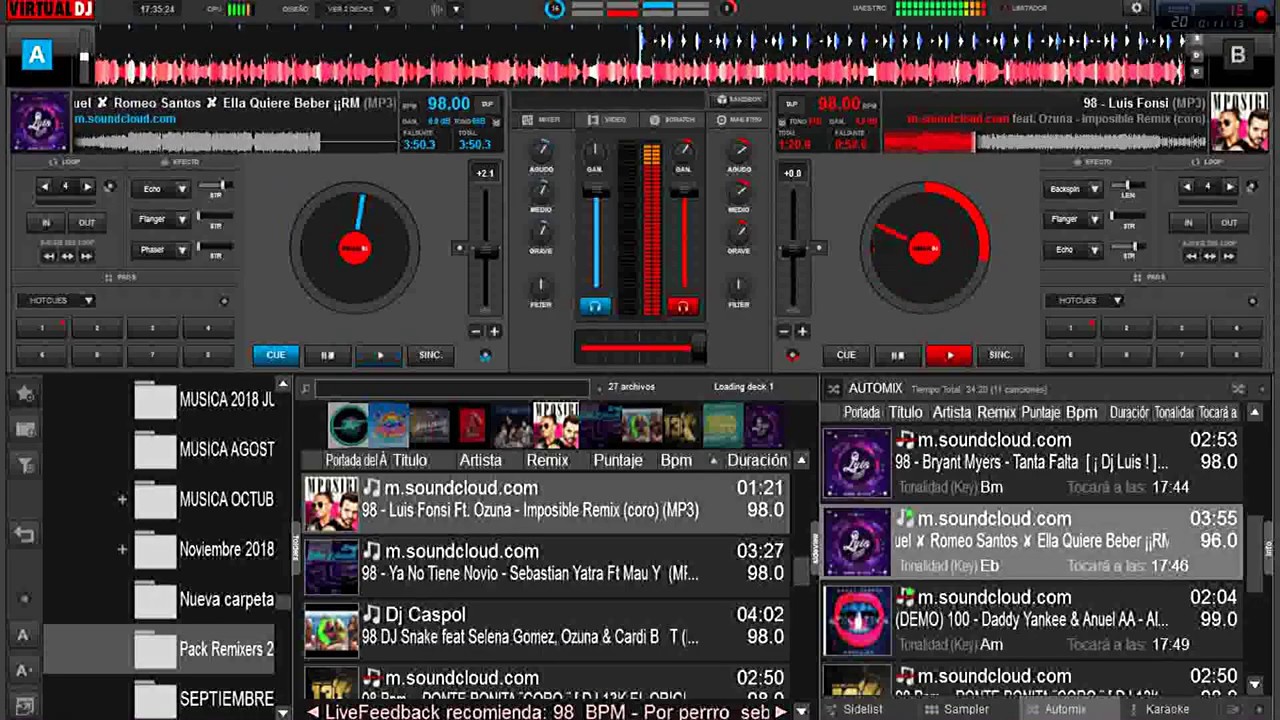Image resolution: width=1280 pixels, height=720 pixels.
Task: Click the red play button on deck B
Action: point(950,355)
